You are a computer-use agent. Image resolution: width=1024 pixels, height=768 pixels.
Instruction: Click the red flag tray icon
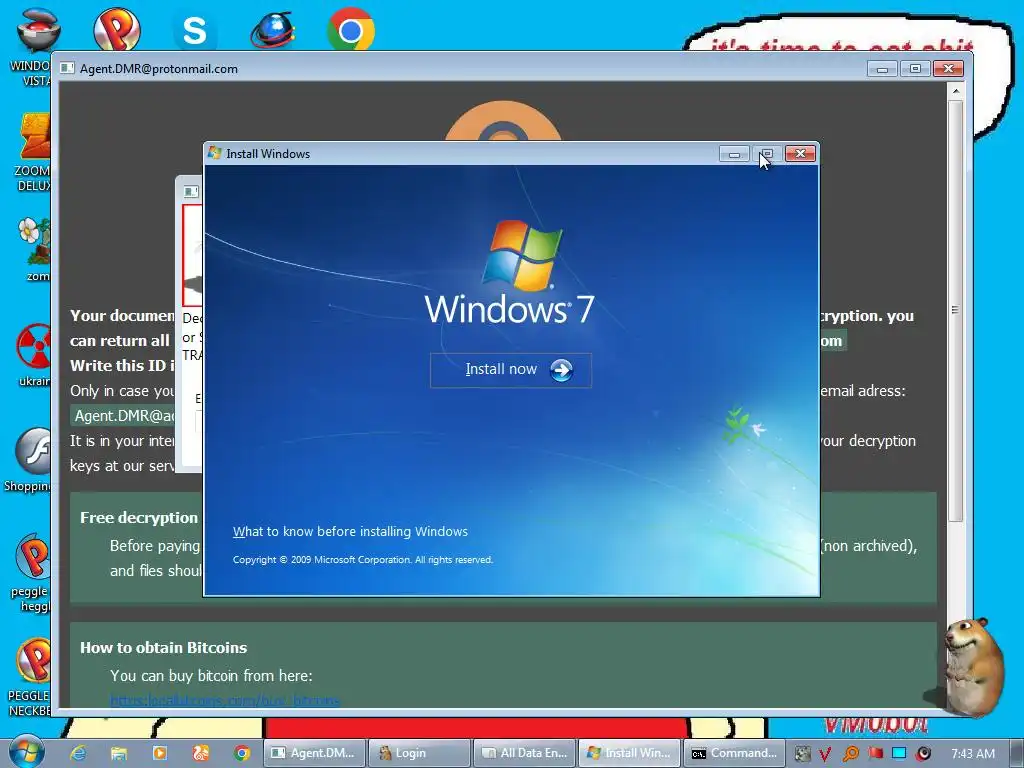tap(875, 754)
